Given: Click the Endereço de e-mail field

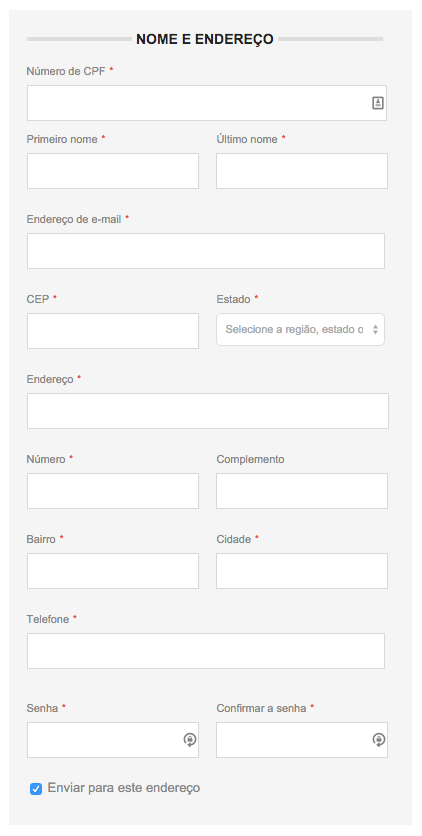Looking at the screenshot, I should tap(206, 251).
